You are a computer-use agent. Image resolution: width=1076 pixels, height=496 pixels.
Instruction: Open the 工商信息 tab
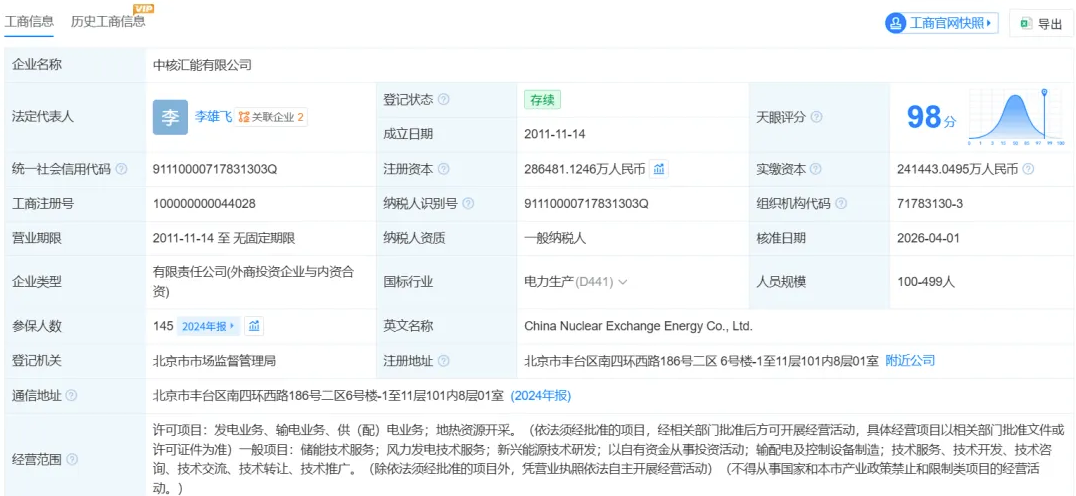(x=32, y=21)
